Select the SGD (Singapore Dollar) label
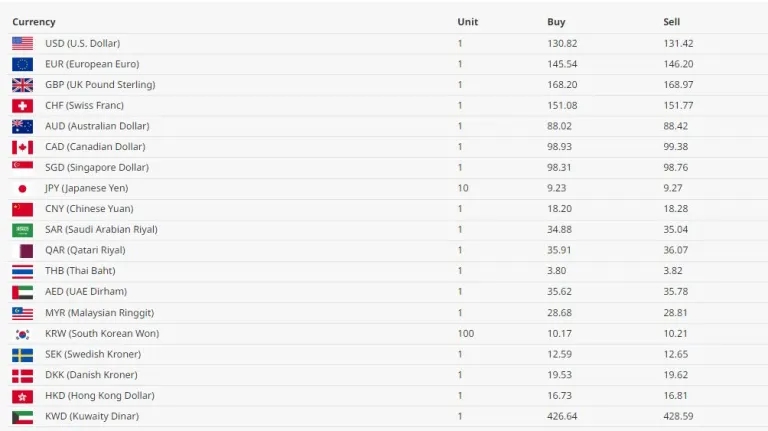 96,167
